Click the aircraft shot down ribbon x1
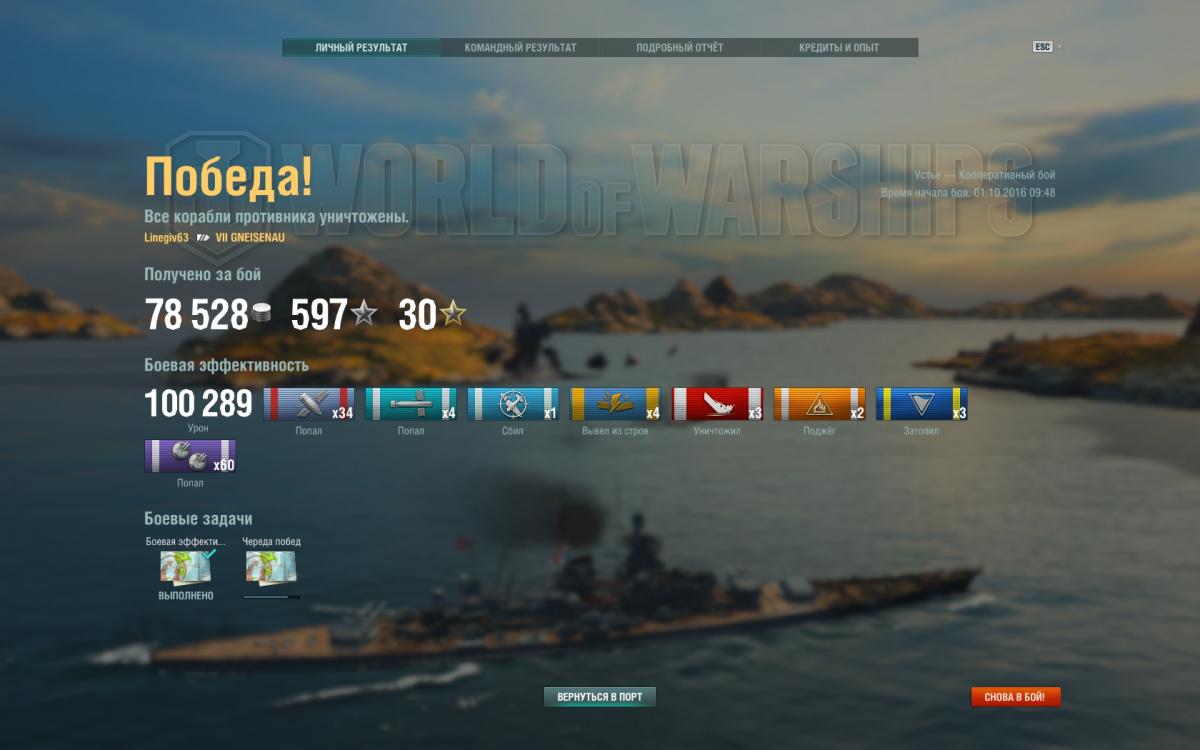This screenshot has width=1200, height=750. (513, 404)
